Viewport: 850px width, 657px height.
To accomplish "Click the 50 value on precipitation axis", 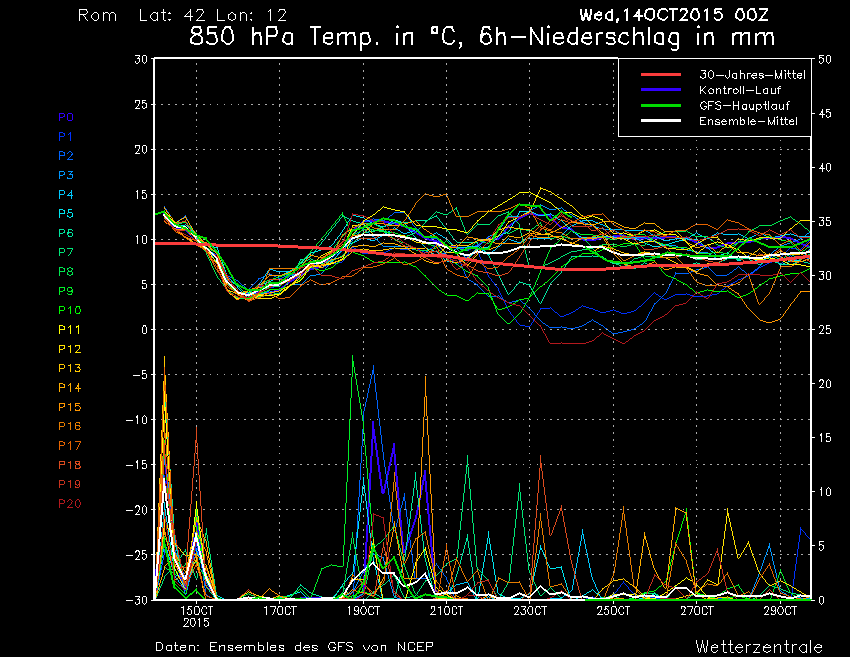I will coord(825,60).
